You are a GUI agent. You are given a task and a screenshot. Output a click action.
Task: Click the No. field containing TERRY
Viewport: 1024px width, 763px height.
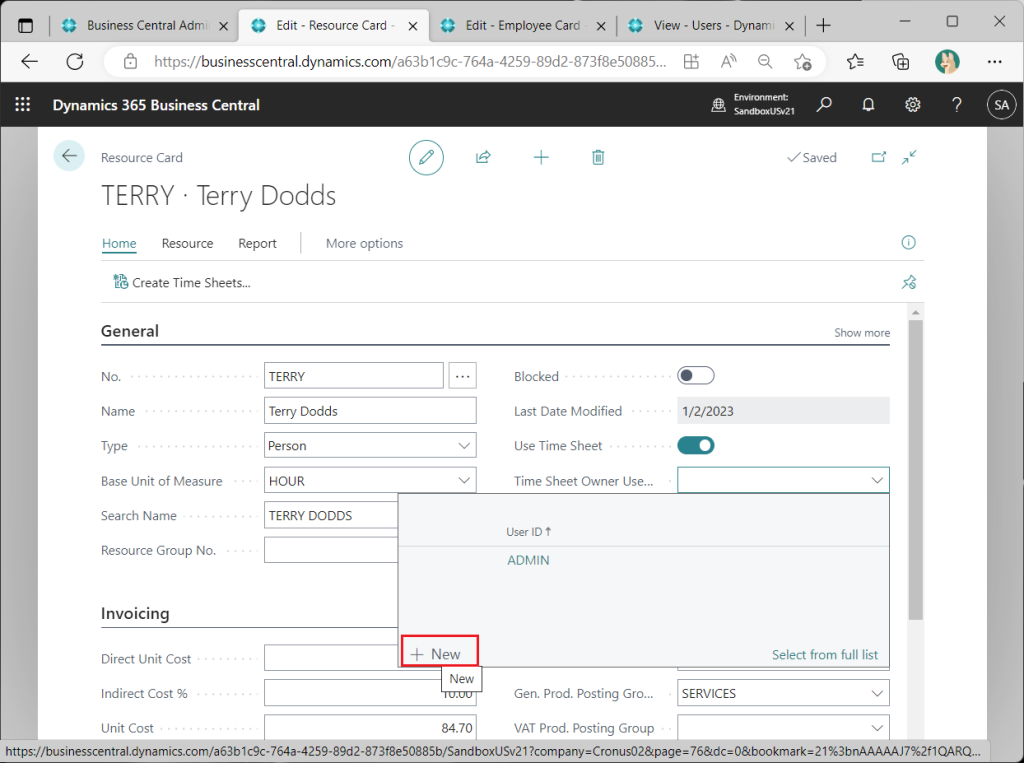pyautogui.click(x=354, y=376)
